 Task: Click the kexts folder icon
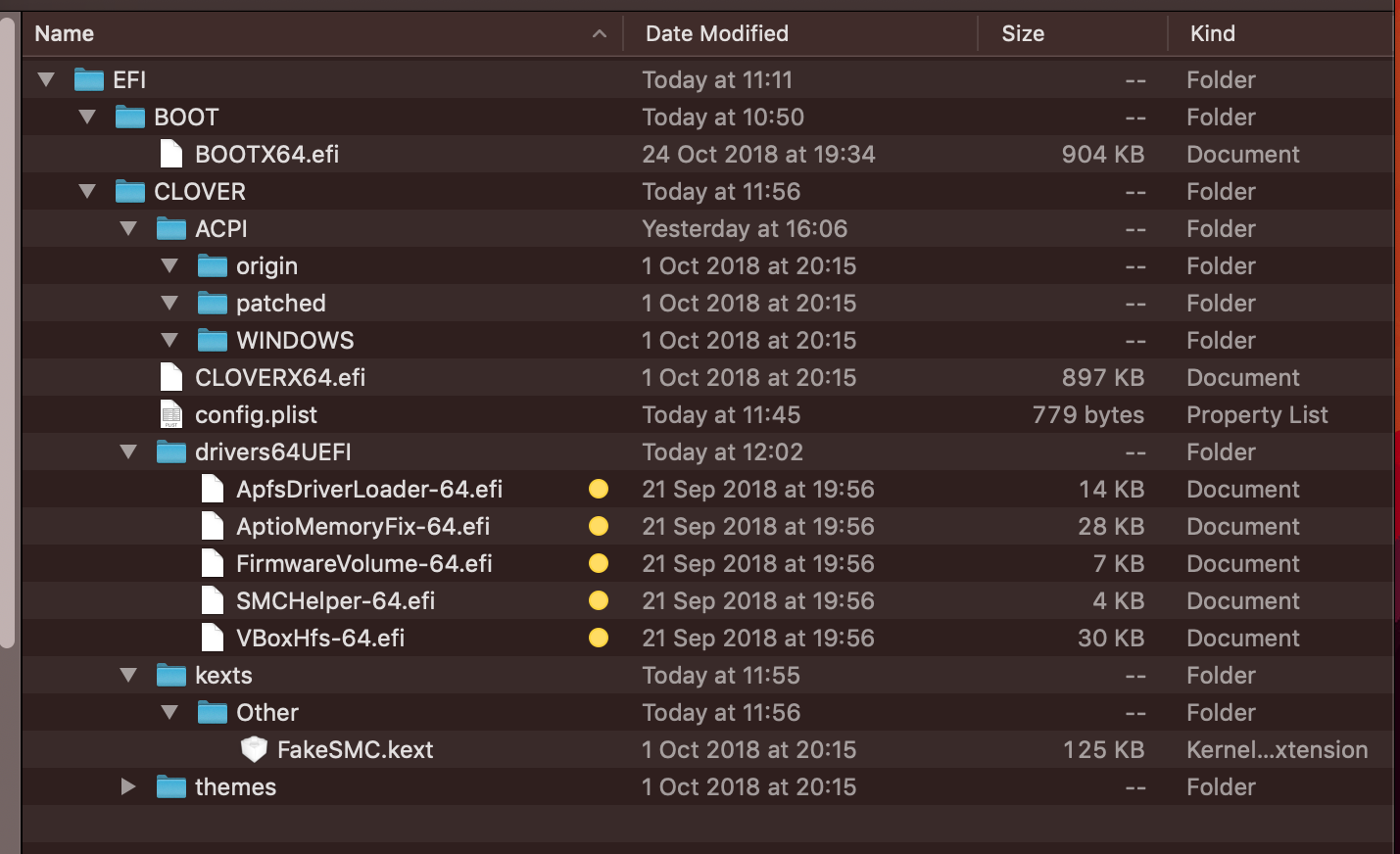click(x=171, y=675)
